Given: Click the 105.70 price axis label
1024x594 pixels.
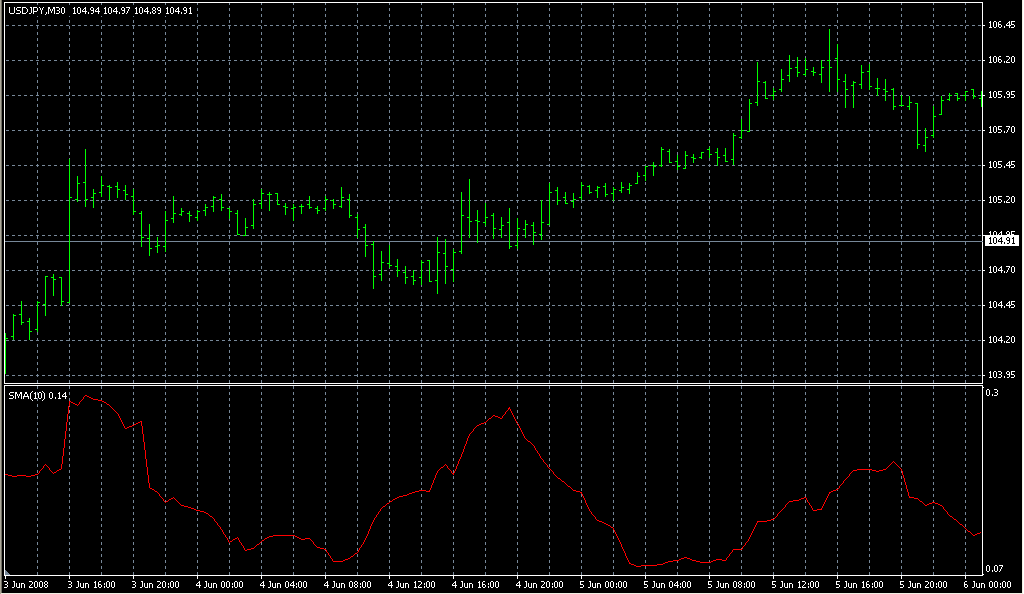Looking at the screenshot, I should click(1001, 130).
